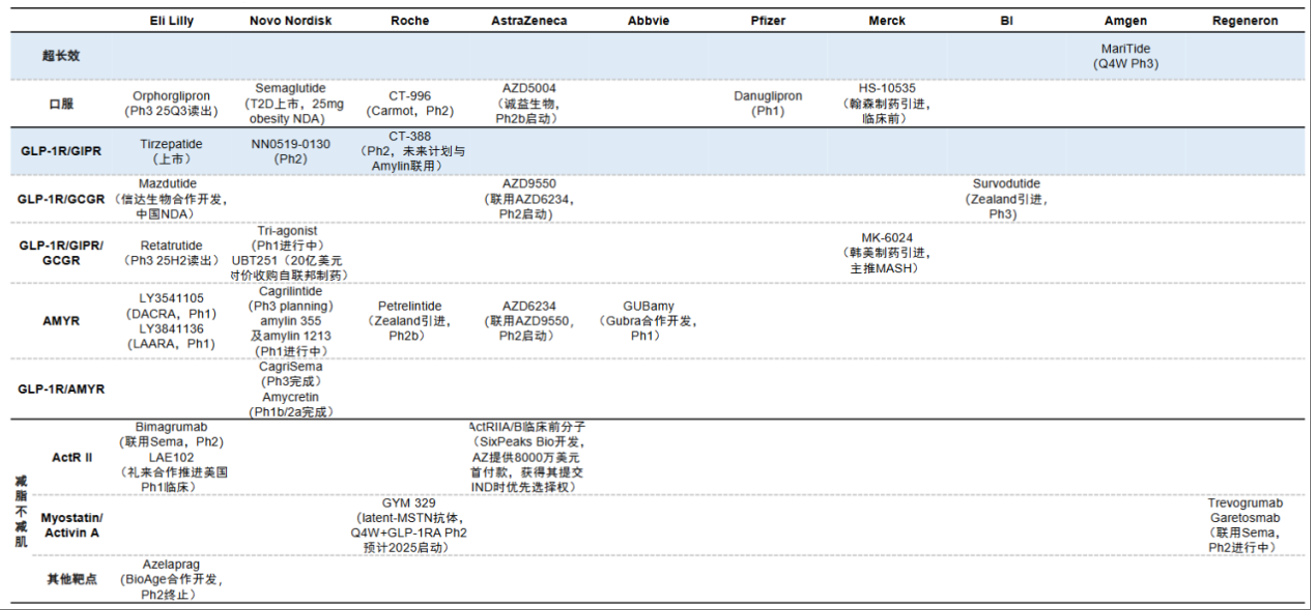Select the 其他靶点 row label
The image size is (1311, 610).
pos(72,580)
